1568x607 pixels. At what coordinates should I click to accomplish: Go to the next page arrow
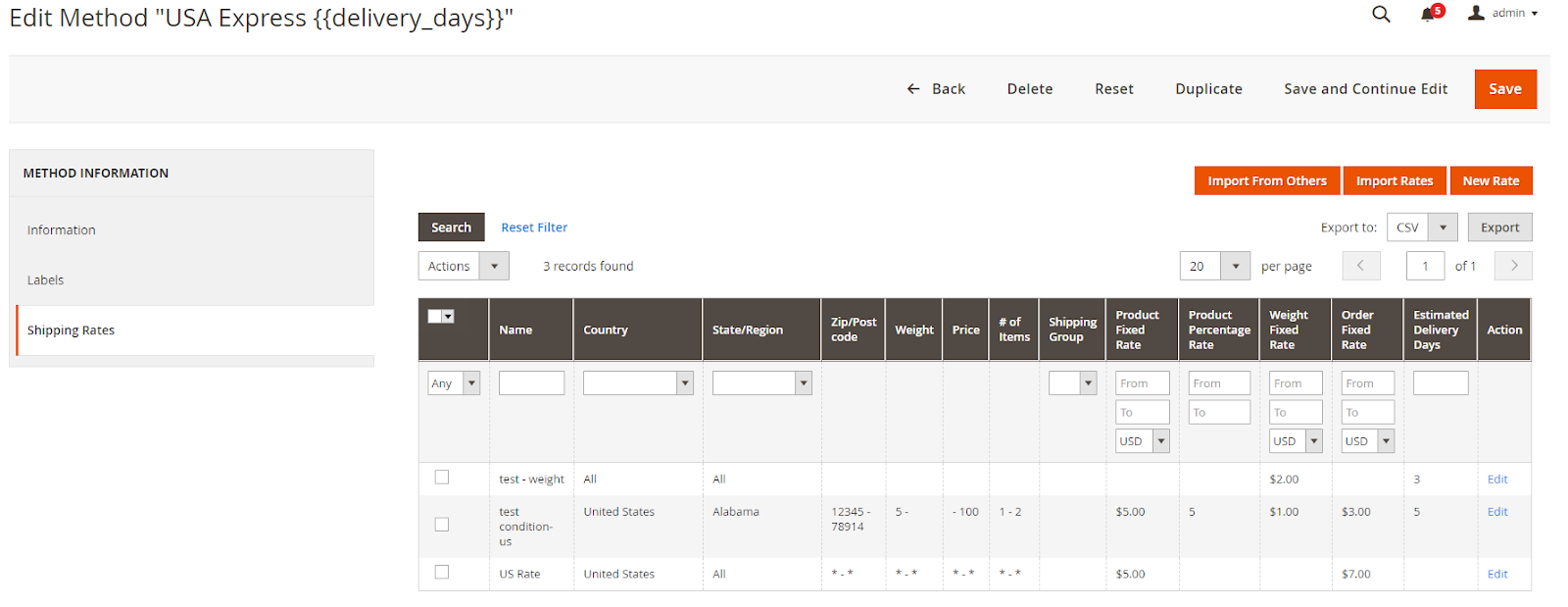click(1513, 266)
